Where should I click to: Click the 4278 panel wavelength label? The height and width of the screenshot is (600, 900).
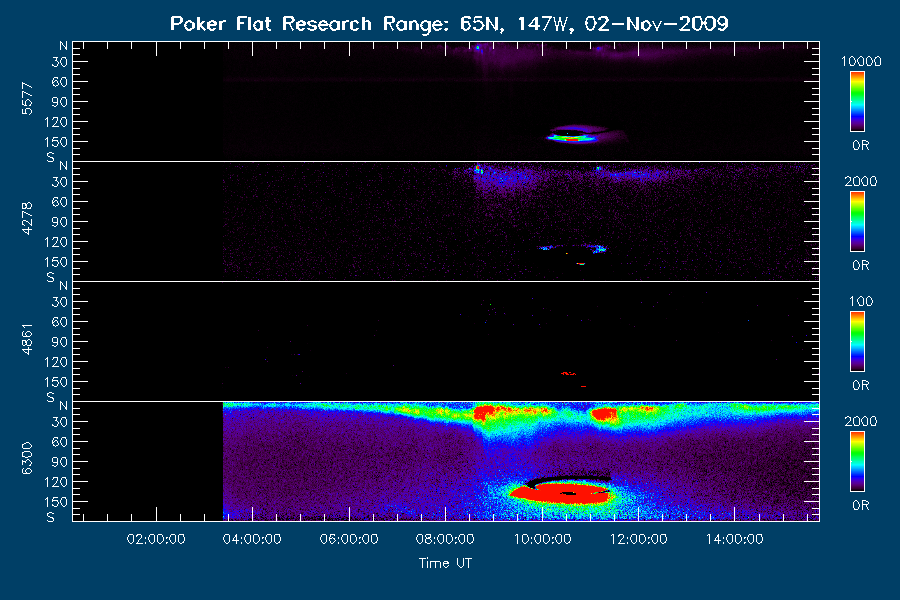pyautogui.click(x=27, y=219)
